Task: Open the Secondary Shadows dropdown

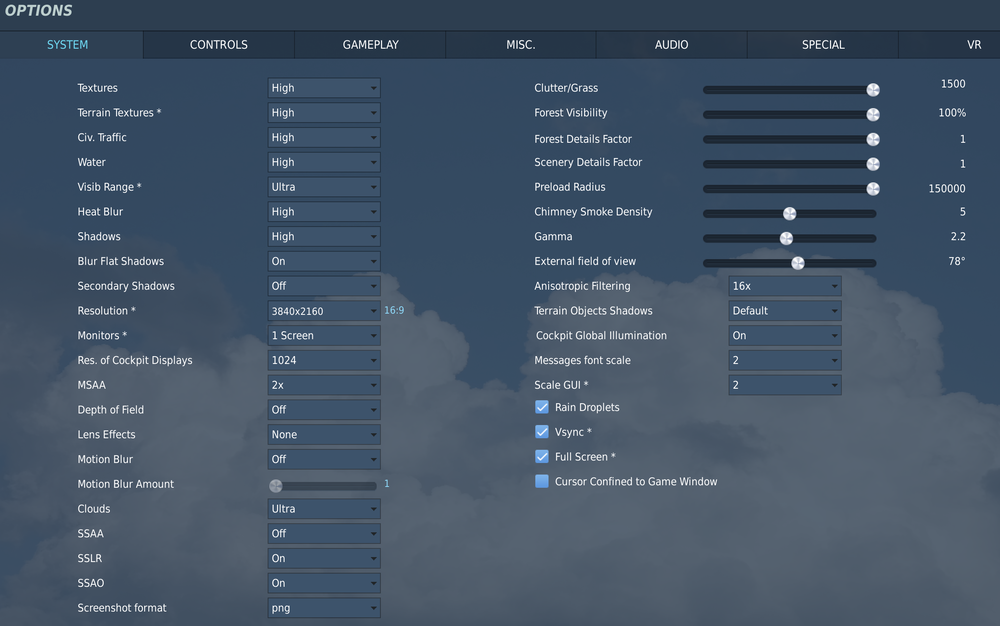Action: coord(324,286)
